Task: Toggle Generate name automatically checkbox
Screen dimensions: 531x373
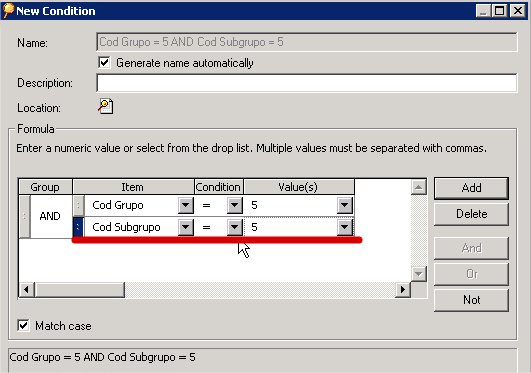Action: pyautogui.click(x=104, y=63)
